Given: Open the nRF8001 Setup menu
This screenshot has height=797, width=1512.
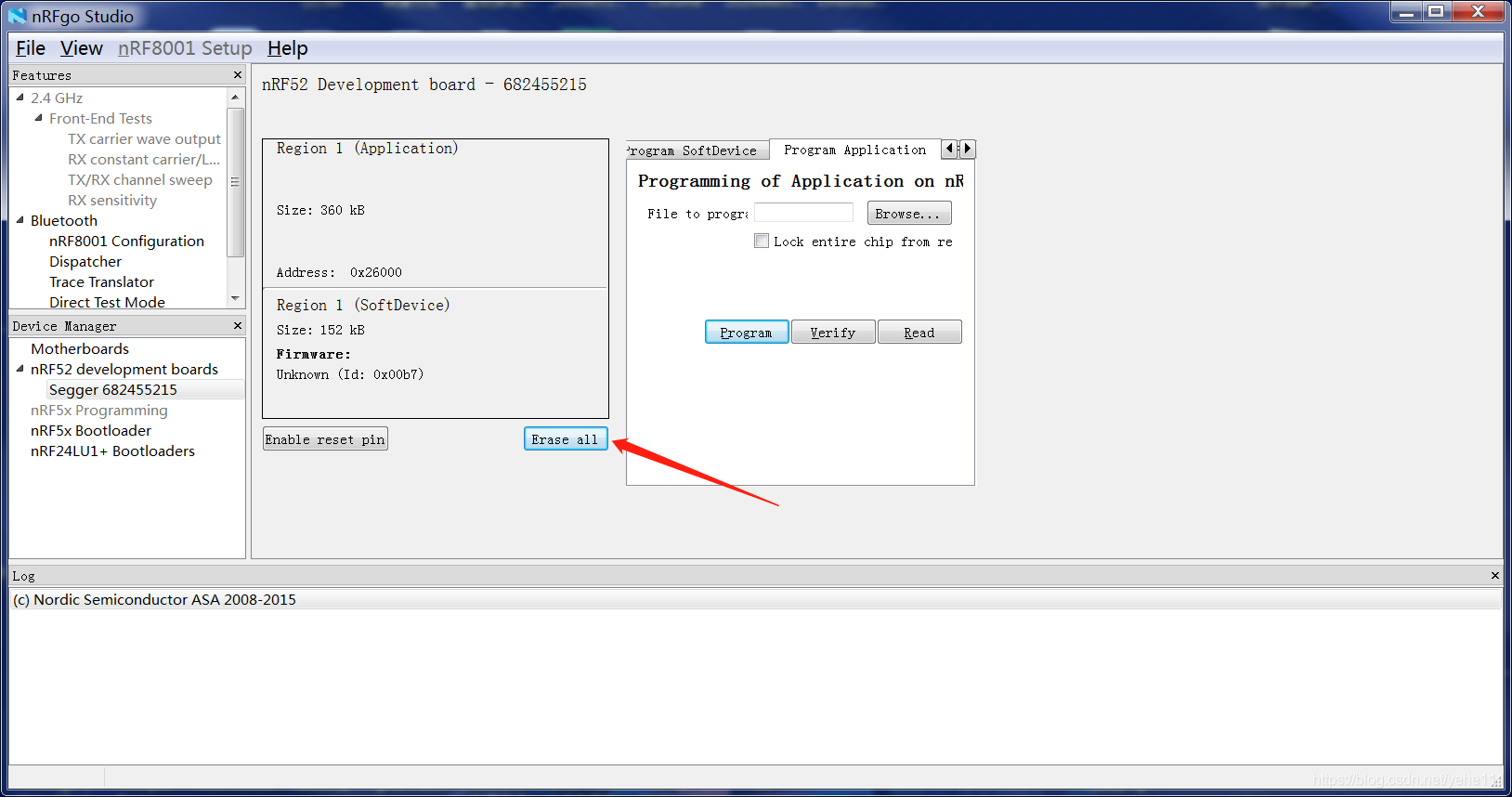Looking at the screenshot, I should [185, 48].
